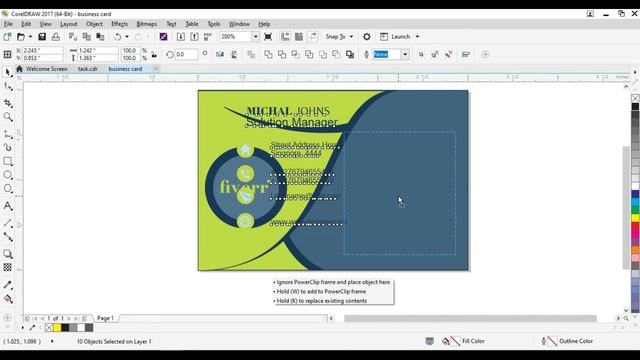Image resolution: width=640 pixels, height=360 pixels.
Task: Click the Create boundary icon
Action: click(350, 54)
